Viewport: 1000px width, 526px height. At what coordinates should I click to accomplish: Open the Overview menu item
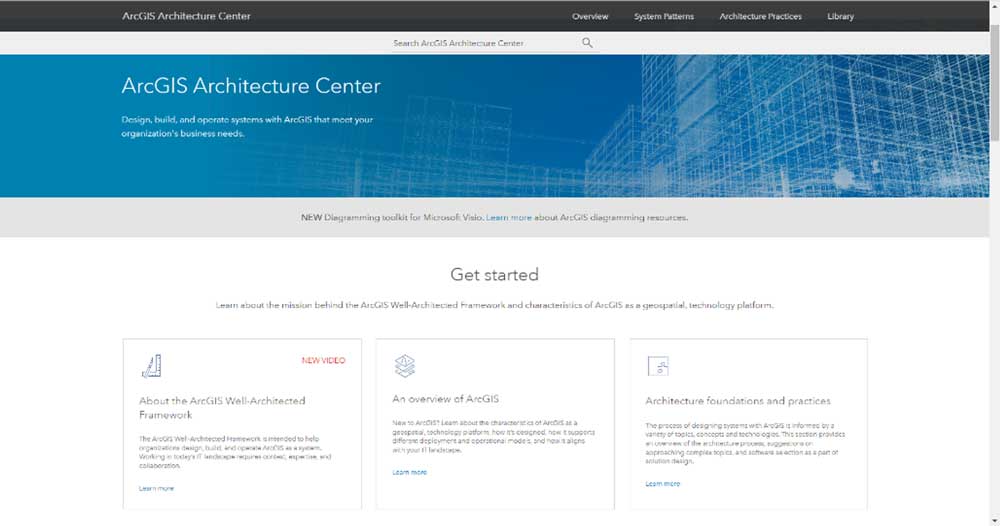pos(590,16)
